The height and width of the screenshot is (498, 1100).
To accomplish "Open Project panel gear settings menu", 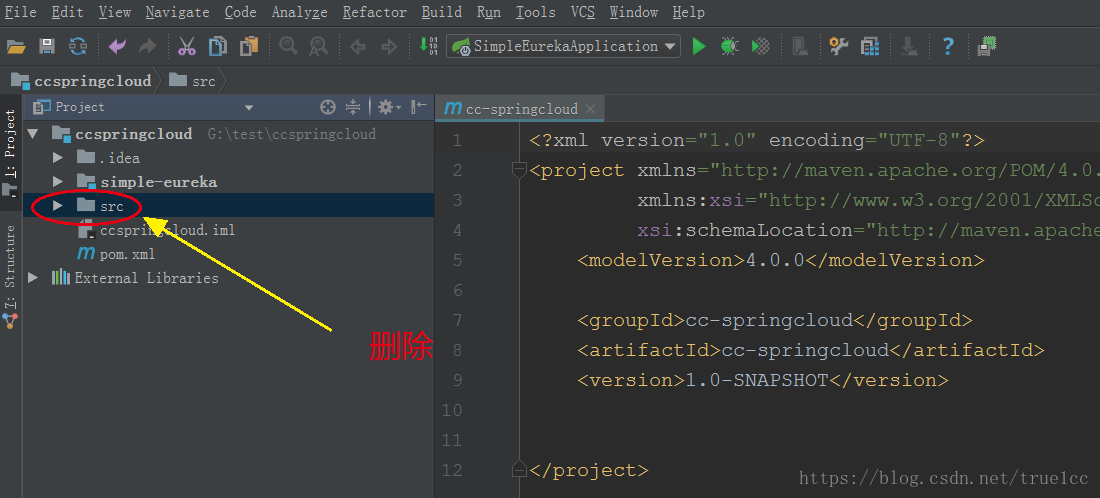I will [389, 107].
